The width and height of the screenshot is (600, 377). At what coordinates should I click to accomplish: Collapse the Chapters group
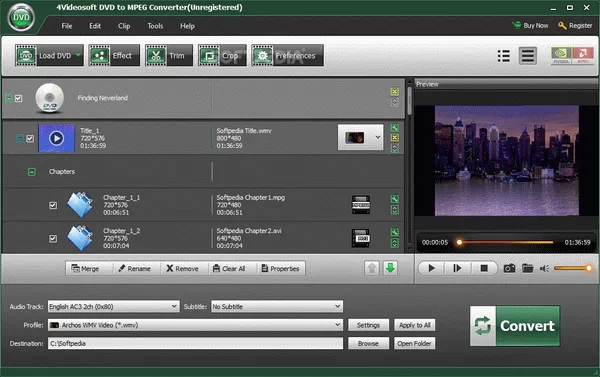click(32, 172)
